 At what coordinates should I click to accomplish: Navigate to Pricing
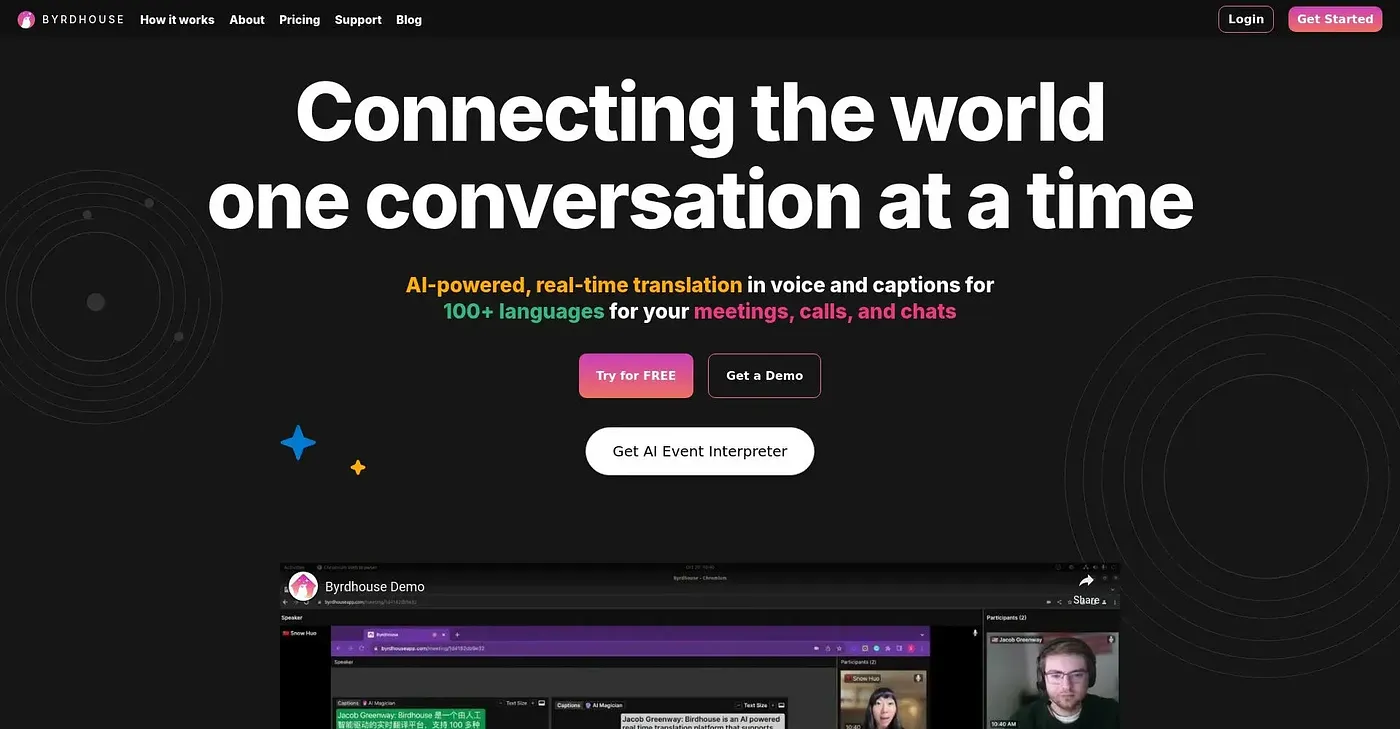[x=300, y=19]
